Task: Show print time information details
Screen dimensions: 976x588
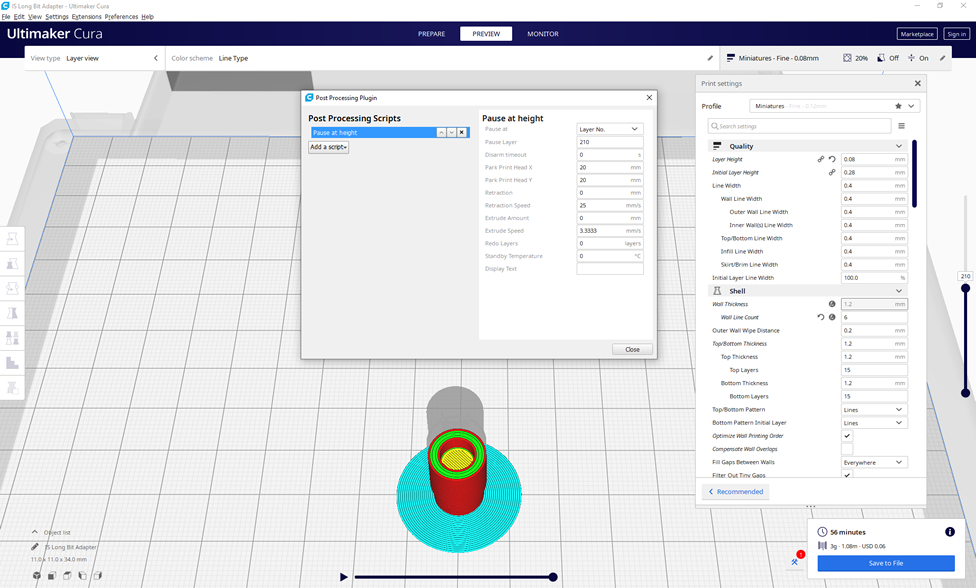Action: 949,532
